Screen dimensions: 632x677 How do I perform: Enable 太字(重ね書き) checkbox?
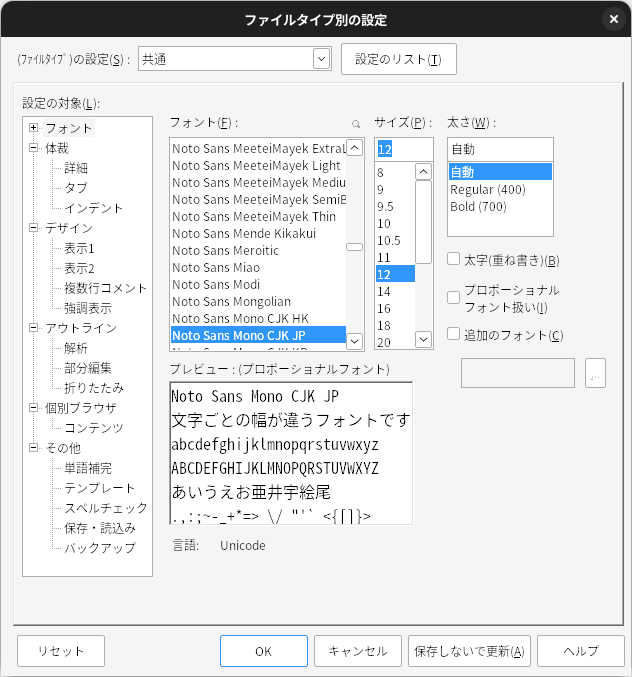tap(453, 259)
